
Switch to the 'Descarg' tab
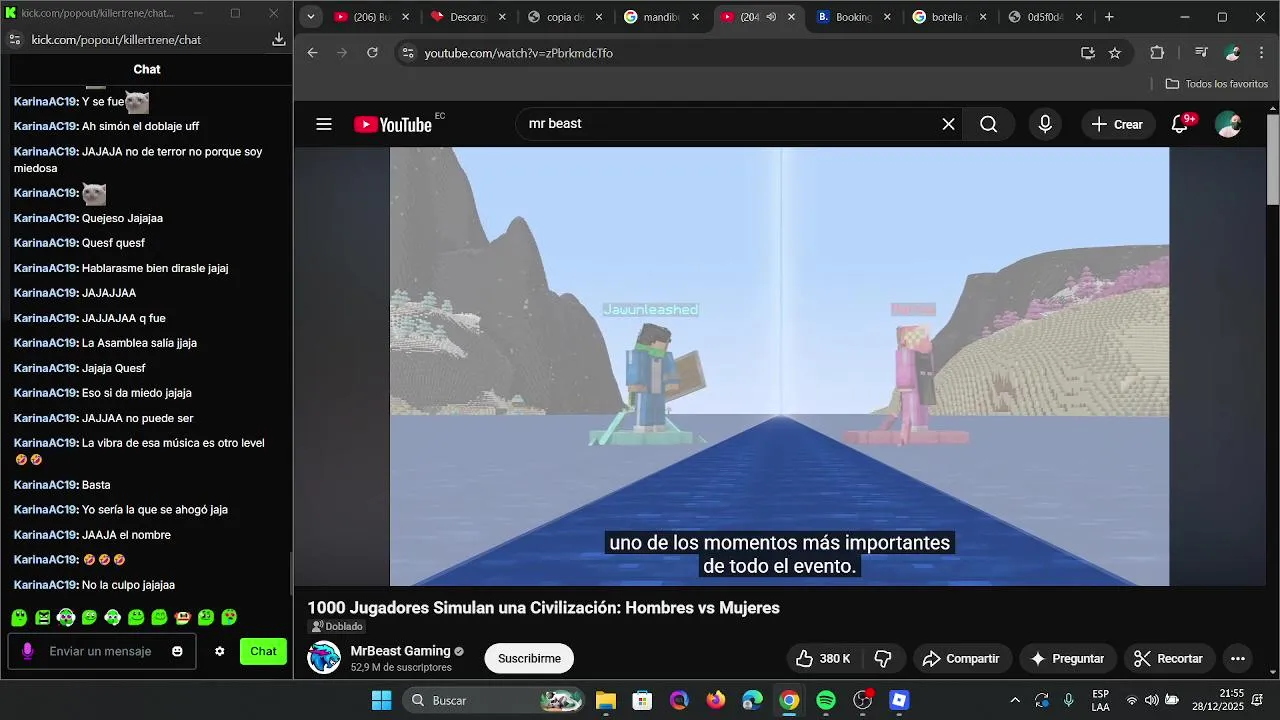coord(468,17)
